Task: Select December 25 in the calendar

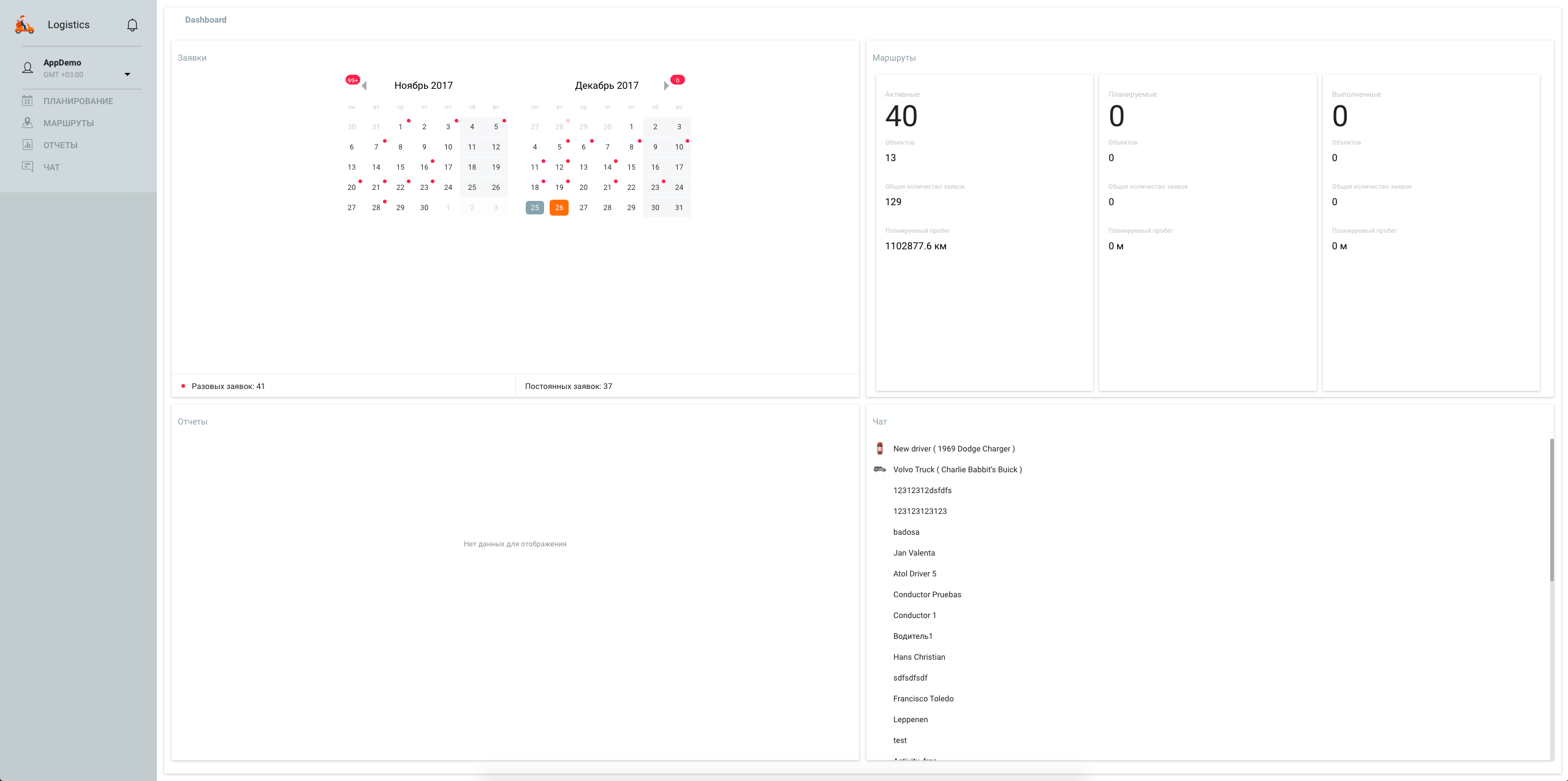Action: pyautogui.click(x=535, y=208)
